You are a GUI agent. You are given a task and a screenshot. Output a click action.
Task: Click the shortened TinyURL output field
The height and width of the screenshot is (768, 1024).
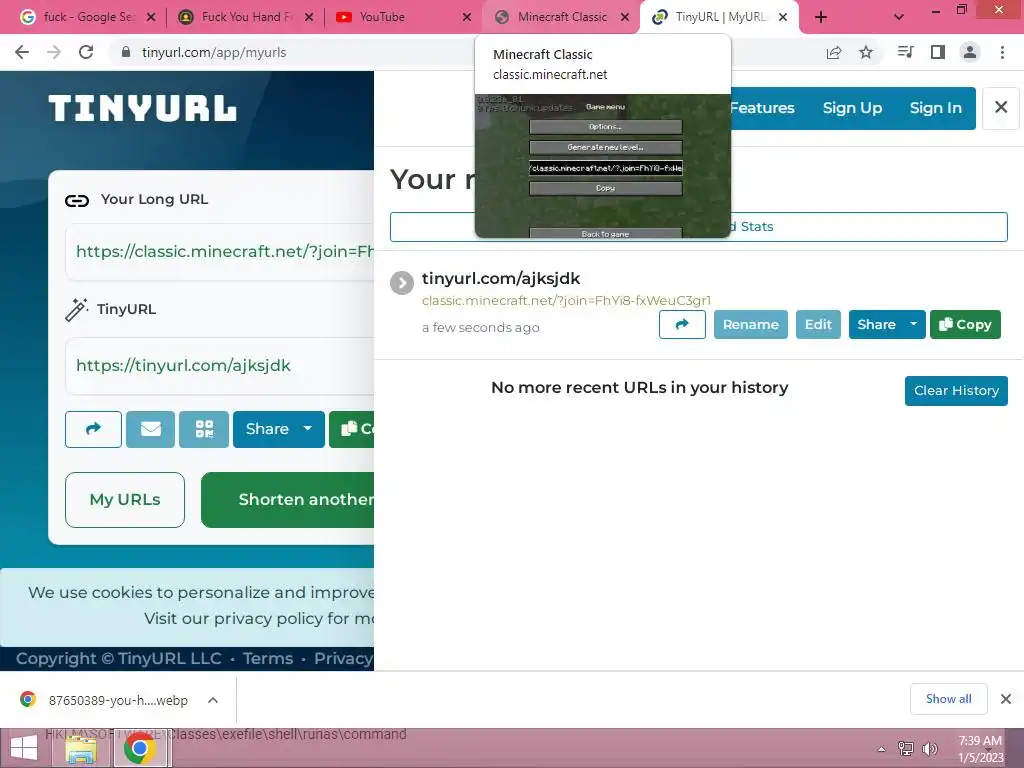tap(220, 366)
